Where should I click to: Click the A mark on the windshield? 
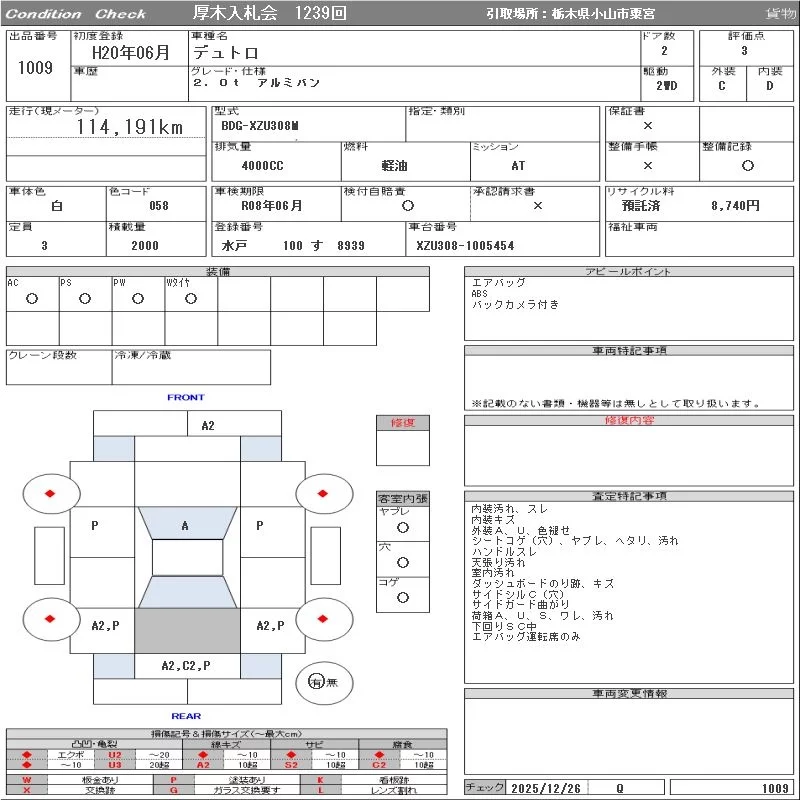point(185,526)
